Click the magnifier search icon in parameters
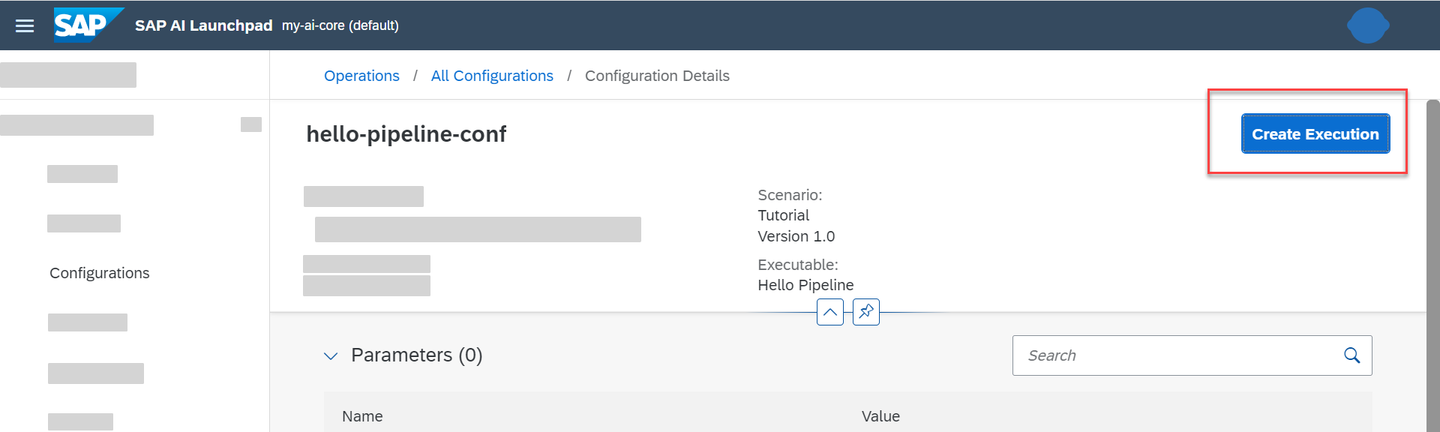The image size is (1440, 432). click(x=1352, y=355)
